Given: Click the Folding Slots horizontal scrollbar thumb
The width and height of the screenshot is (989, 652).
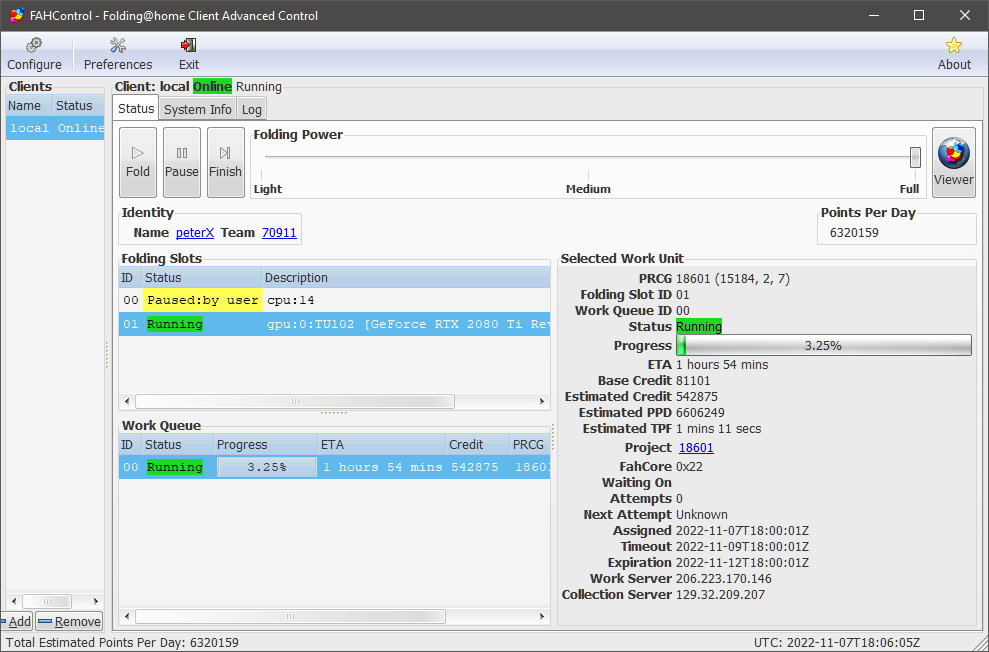Looking at the screenshot, I should pyautogui.click(x=295, y=402).
